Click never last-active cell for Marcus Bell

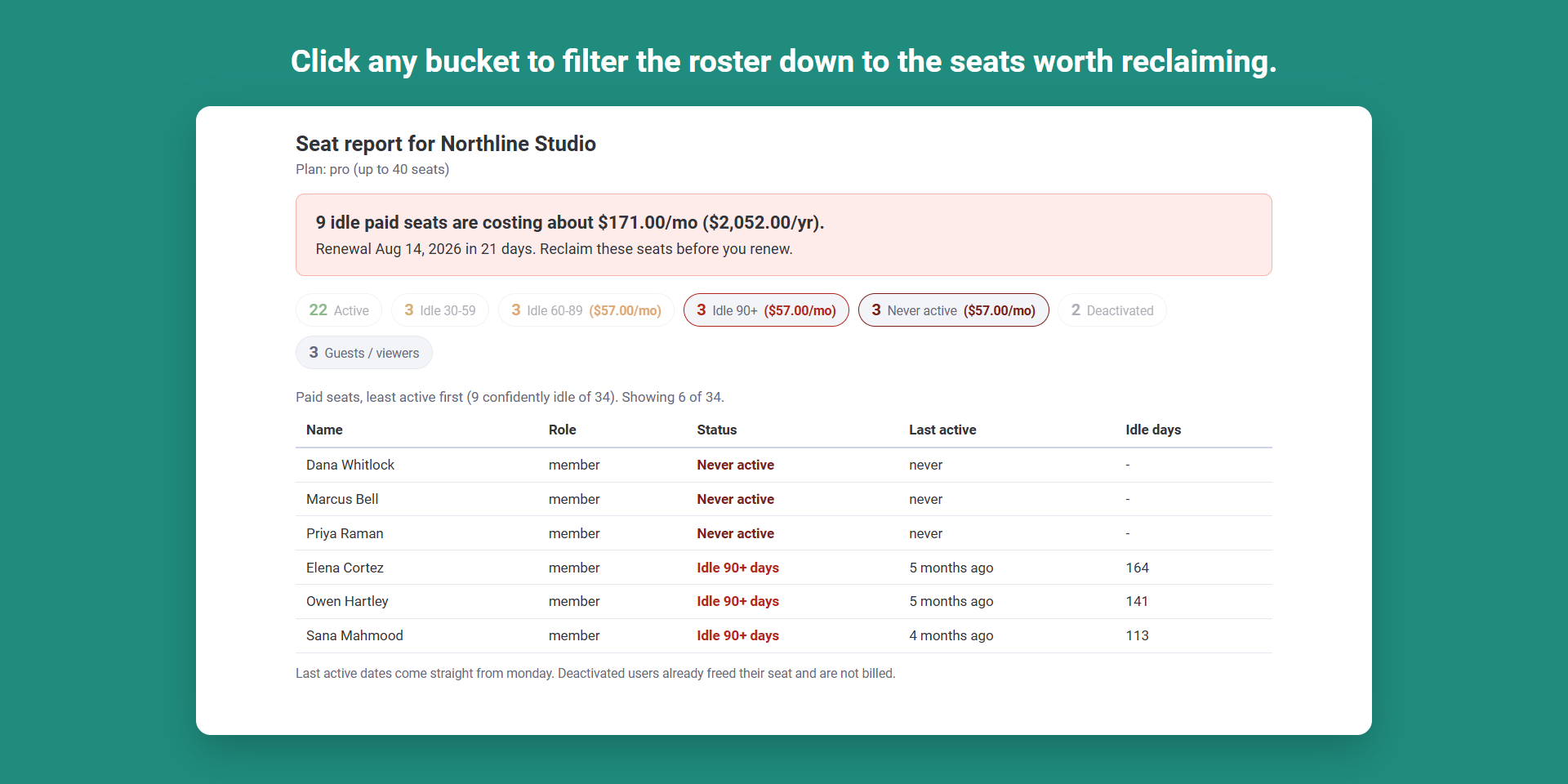926,499
